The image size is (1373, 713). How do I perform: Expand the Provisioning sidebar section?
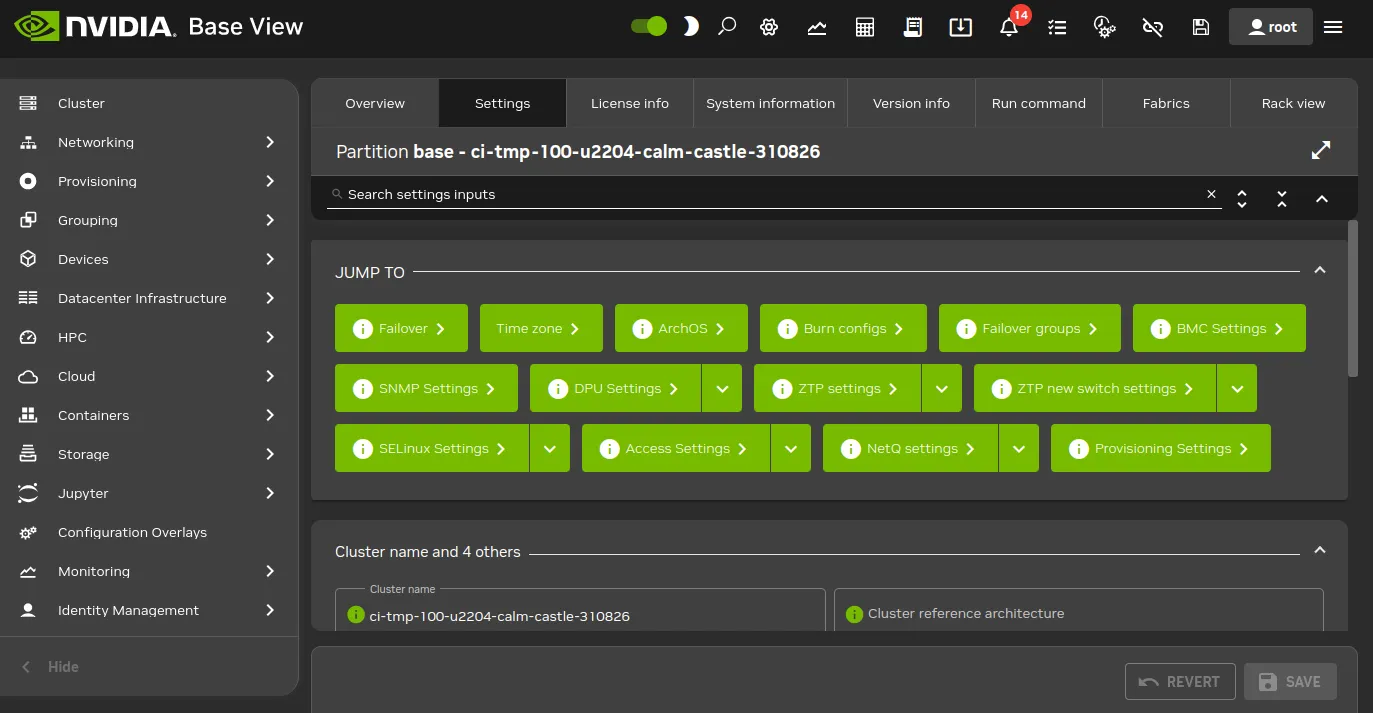click(x=149, y=181)
